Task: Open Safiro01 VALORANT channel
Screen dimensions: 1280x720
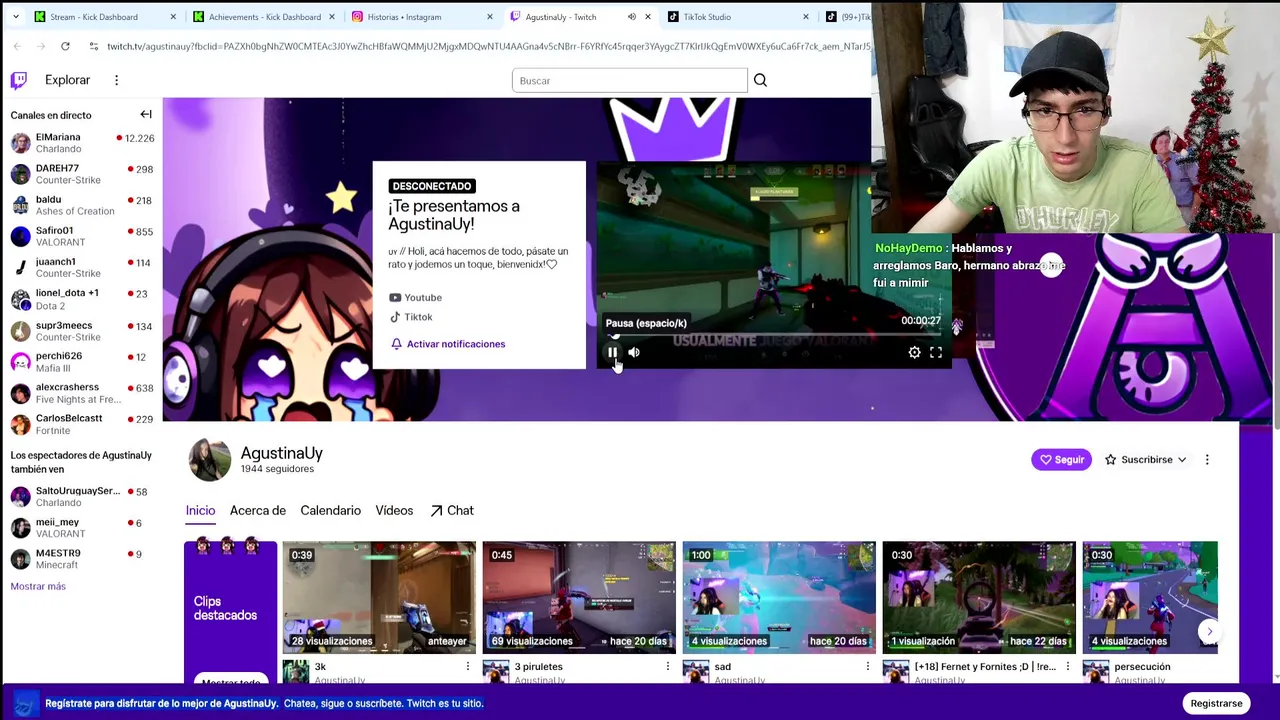Action: [82, 236]
